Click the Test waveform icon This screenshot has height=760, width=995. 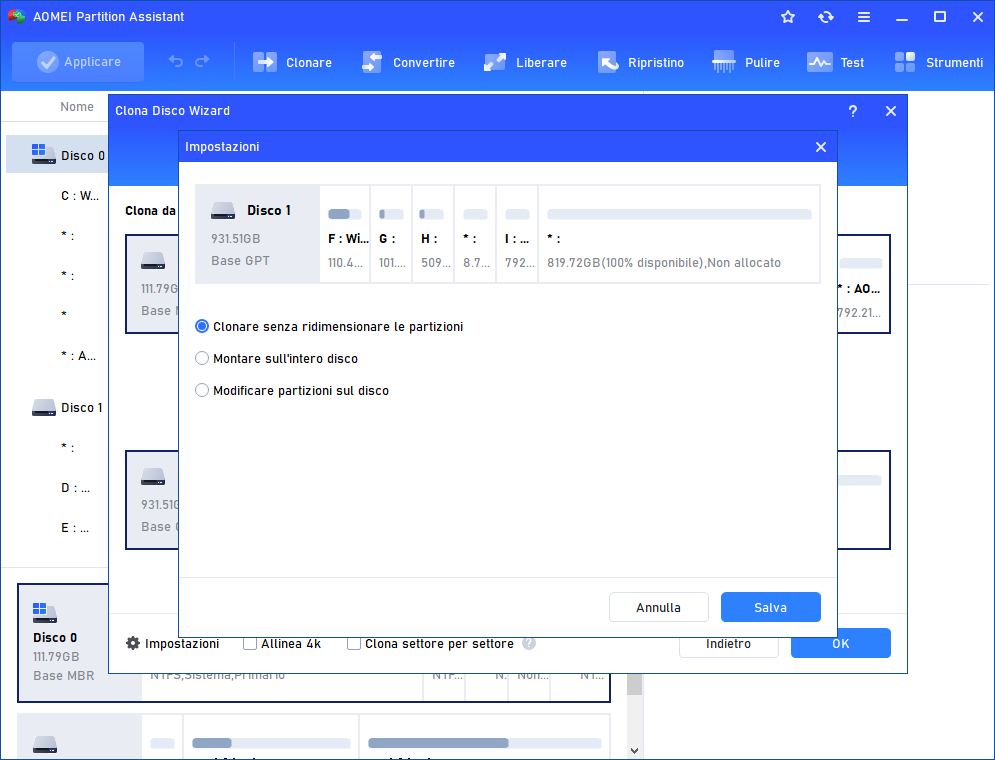tap(819, 62)
